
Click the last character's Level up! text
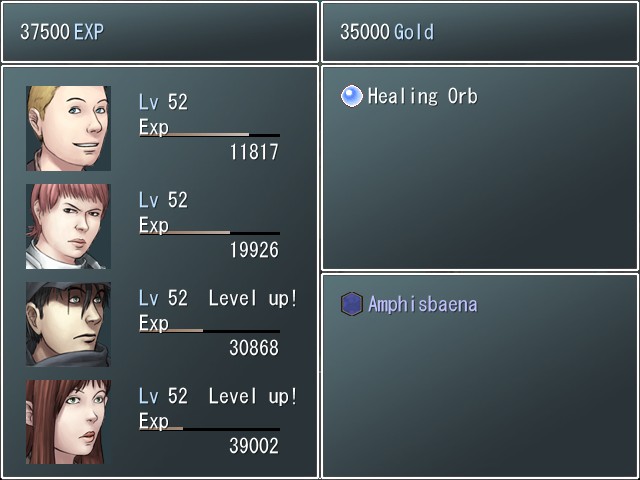coord(253,396)
